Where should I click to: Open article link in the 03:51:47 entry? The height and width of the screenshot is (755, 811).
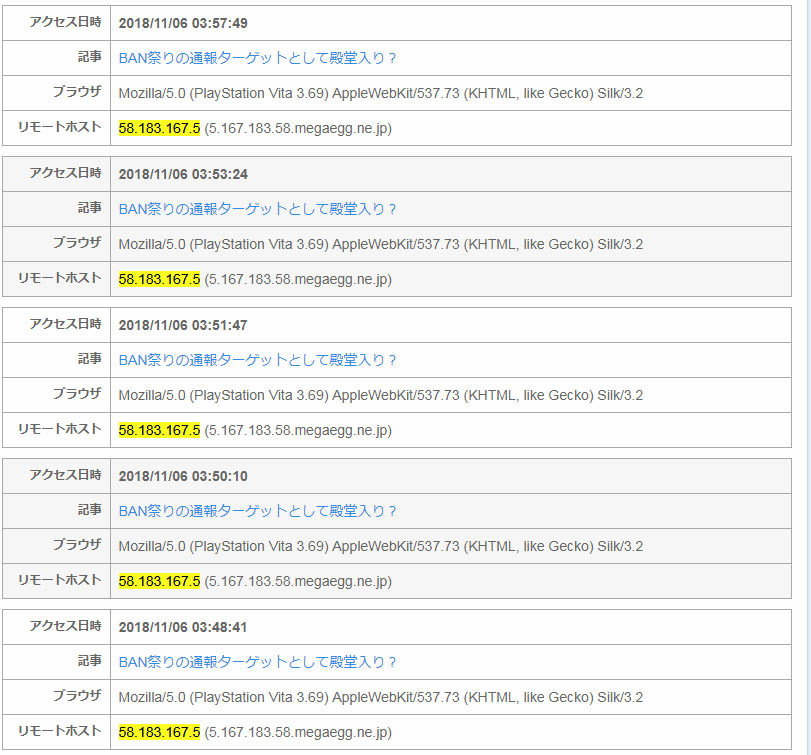coord(257,360)
